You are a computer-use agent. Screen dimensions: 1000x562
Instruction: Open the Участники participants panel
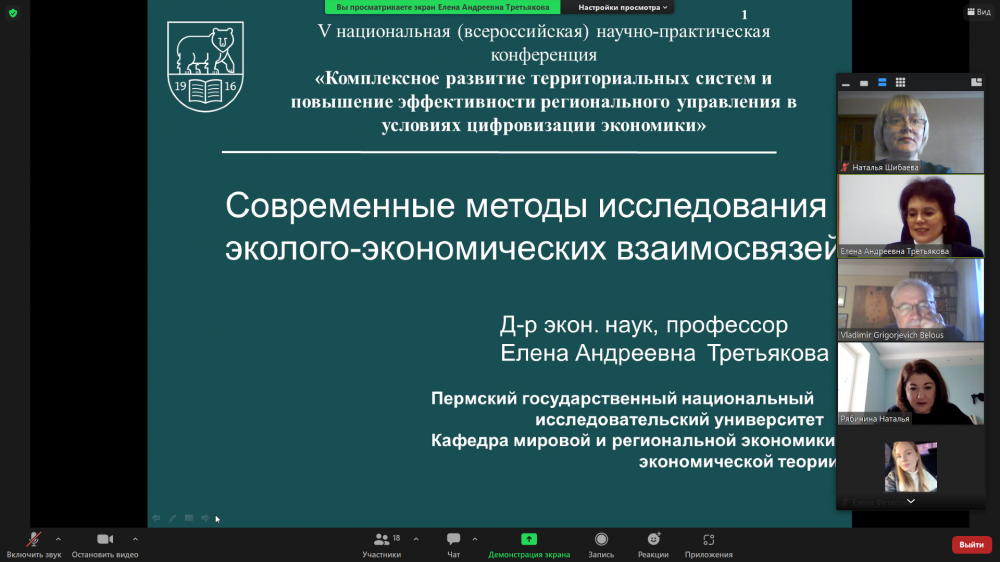[x=381, y=544]
